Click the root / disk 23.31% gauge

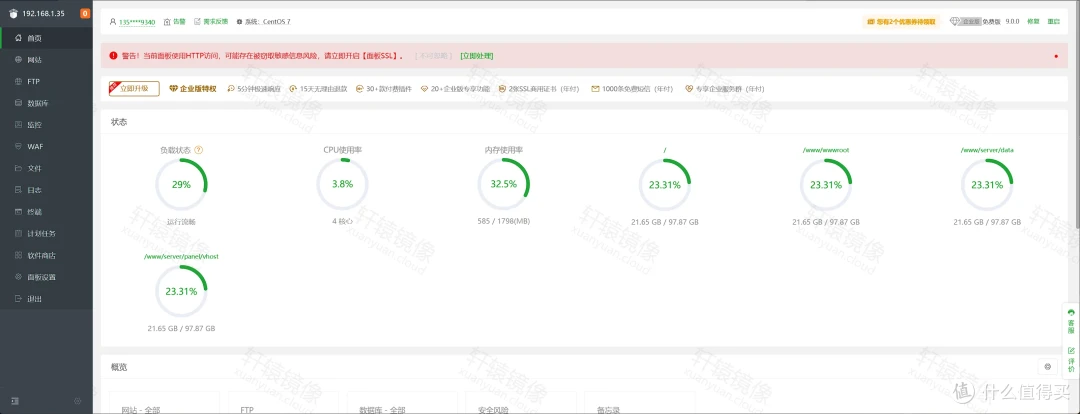665,185
